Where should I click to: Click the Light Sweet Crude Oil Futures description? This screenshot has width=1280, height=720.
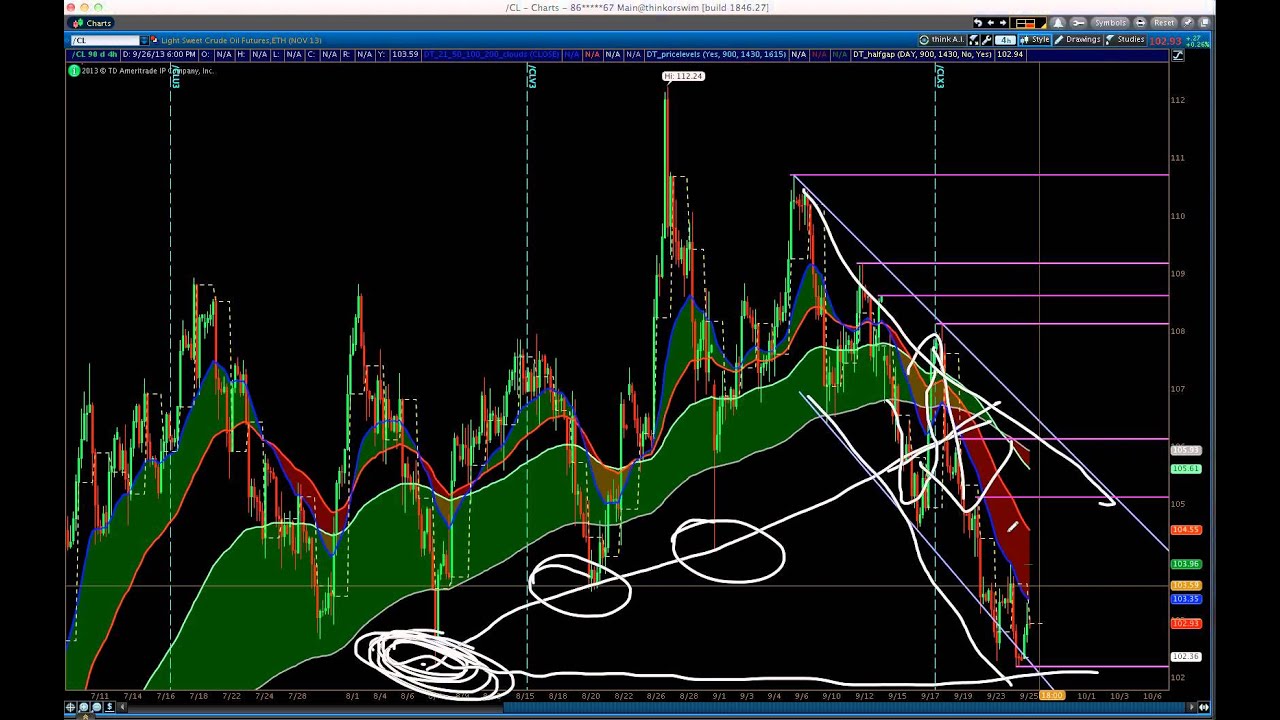click(x=241, y=40)
